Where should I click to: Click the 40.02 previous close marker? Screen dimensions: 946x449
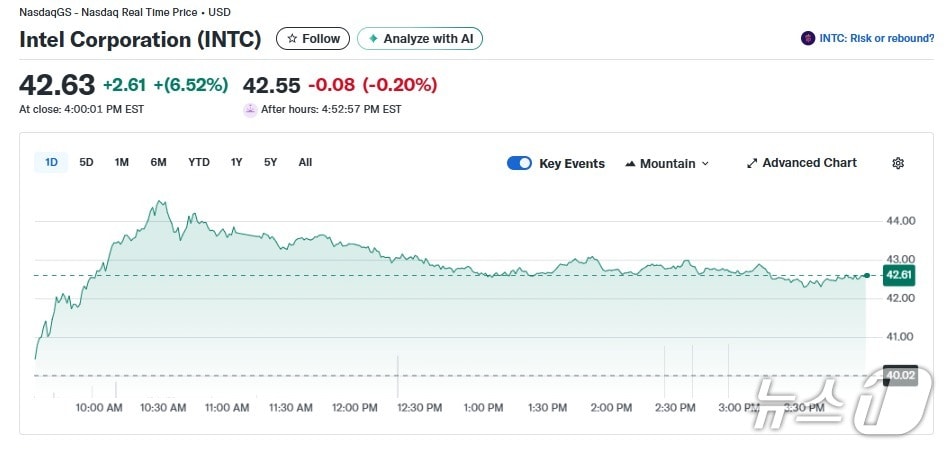tap(900, 375)
